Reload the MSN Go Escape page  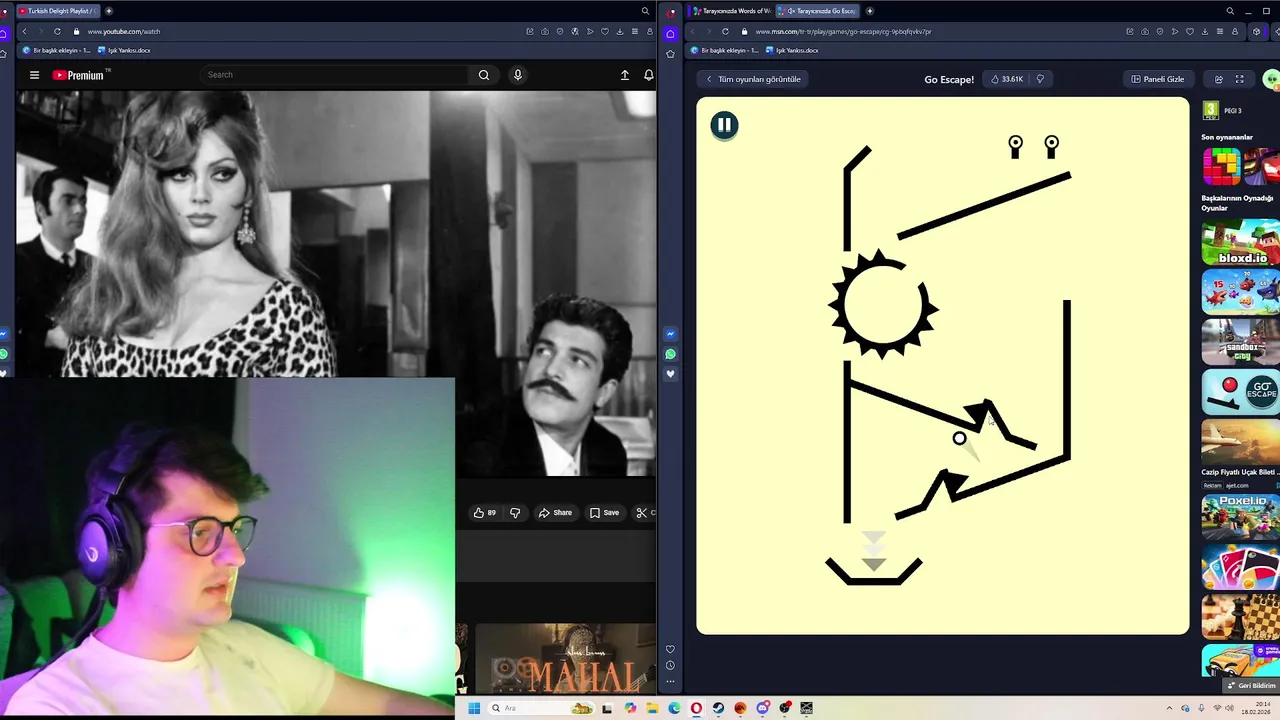(x=725, y=31)
